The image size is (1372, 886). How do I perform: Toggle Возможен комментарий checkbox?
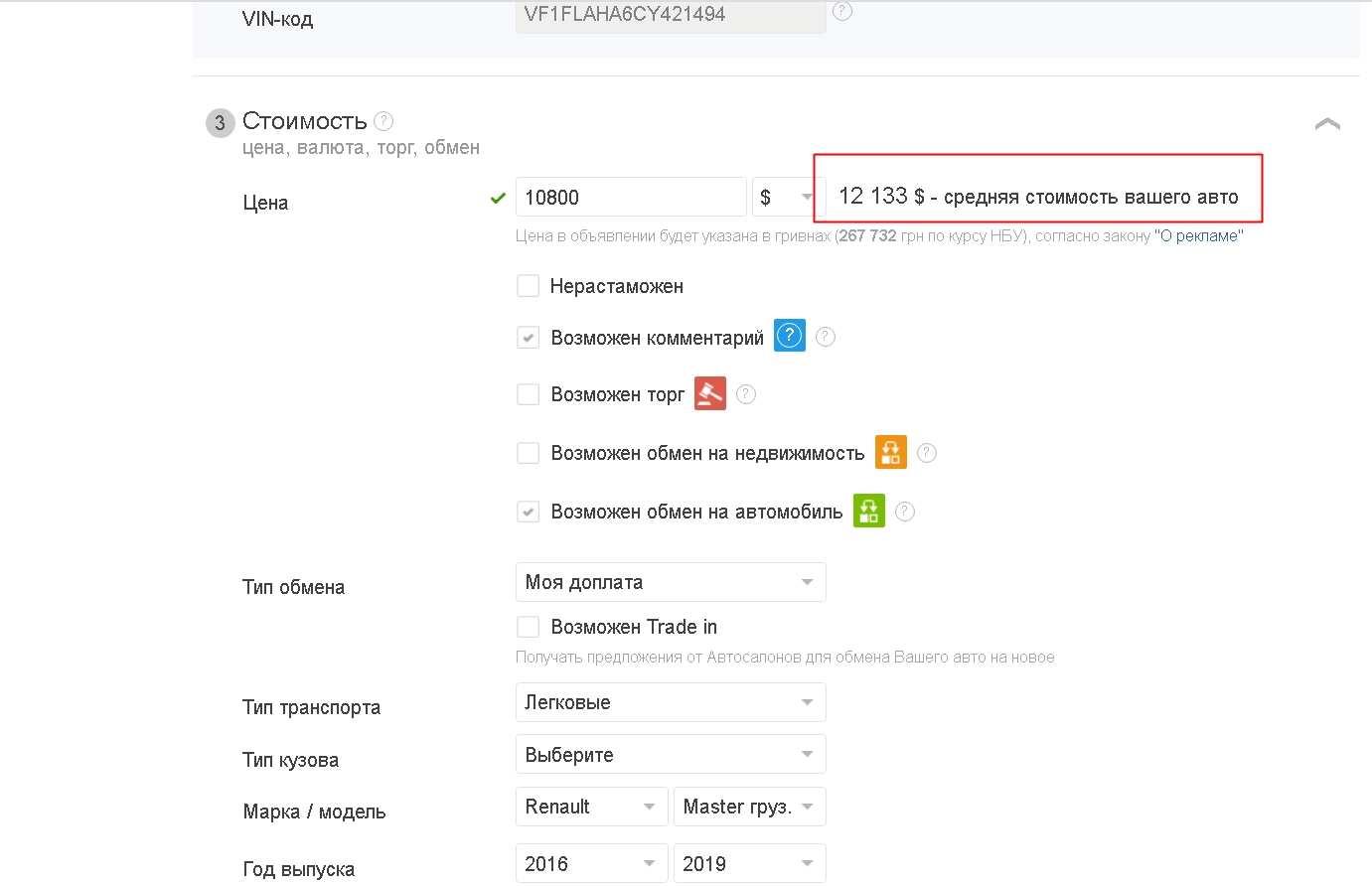(x=529, y=338)
